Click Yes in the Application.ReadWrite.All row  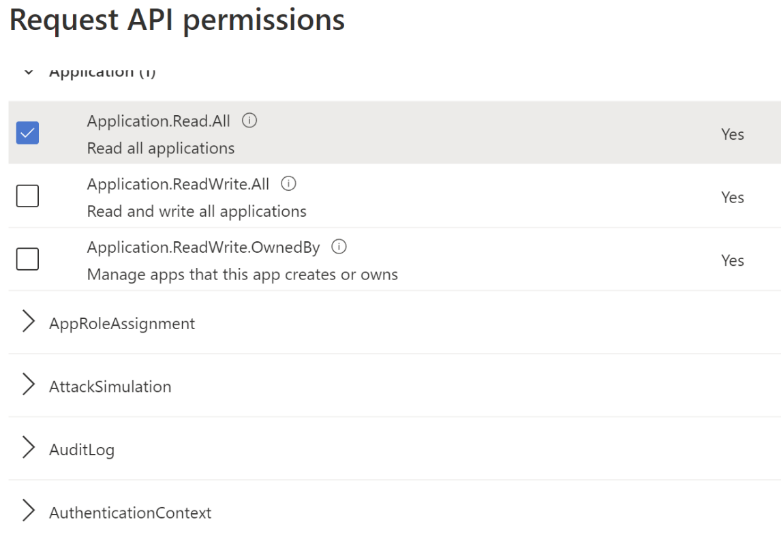tap(733, 198)
